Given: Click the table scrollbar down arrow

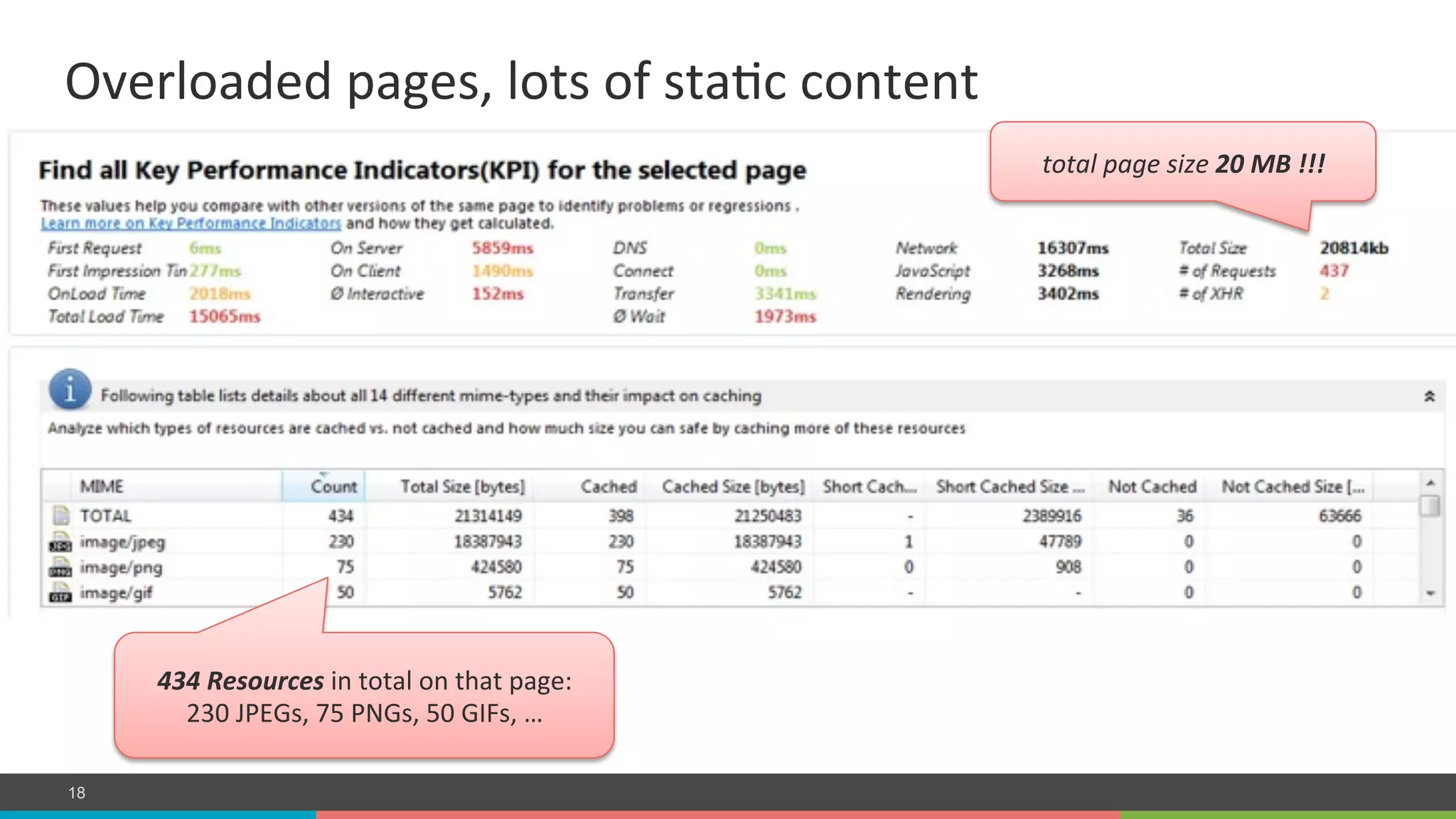Looking at the screenshot, I should [1430, 593].
